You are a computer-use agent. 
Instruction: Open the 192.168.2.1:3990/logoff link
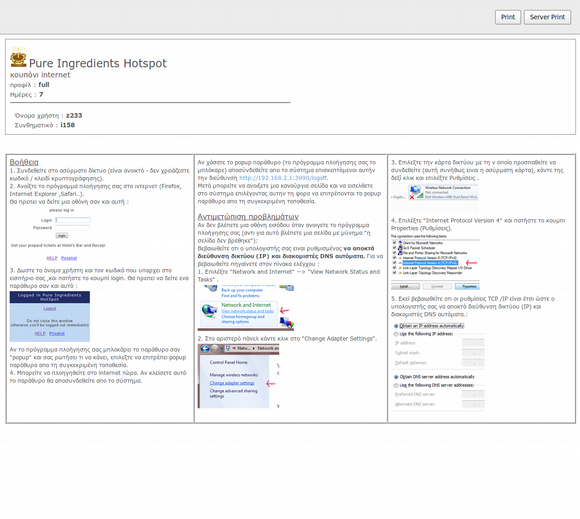point(283,178)
